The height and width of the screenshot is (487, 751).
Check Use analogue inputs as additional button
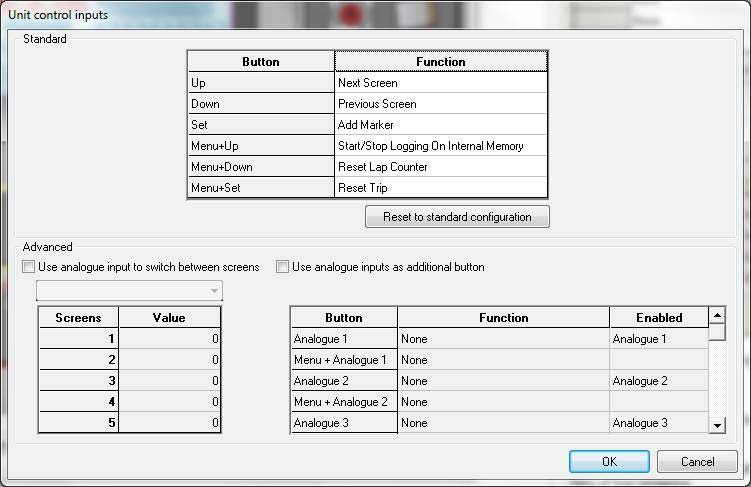pos(283,267)
